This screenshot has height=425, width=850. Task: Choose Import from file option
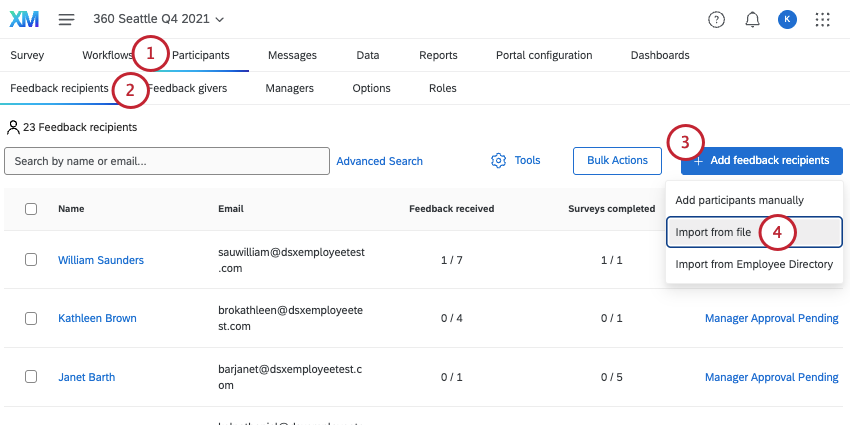[755, 232]
